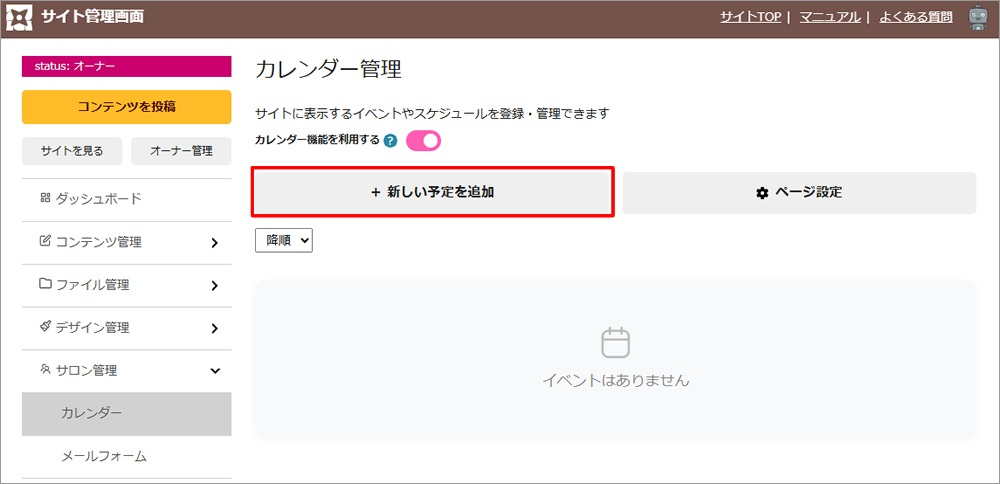Click the 新しい予定を追加 button
This screenshot has height=484, width=1000.
point(432,192)
